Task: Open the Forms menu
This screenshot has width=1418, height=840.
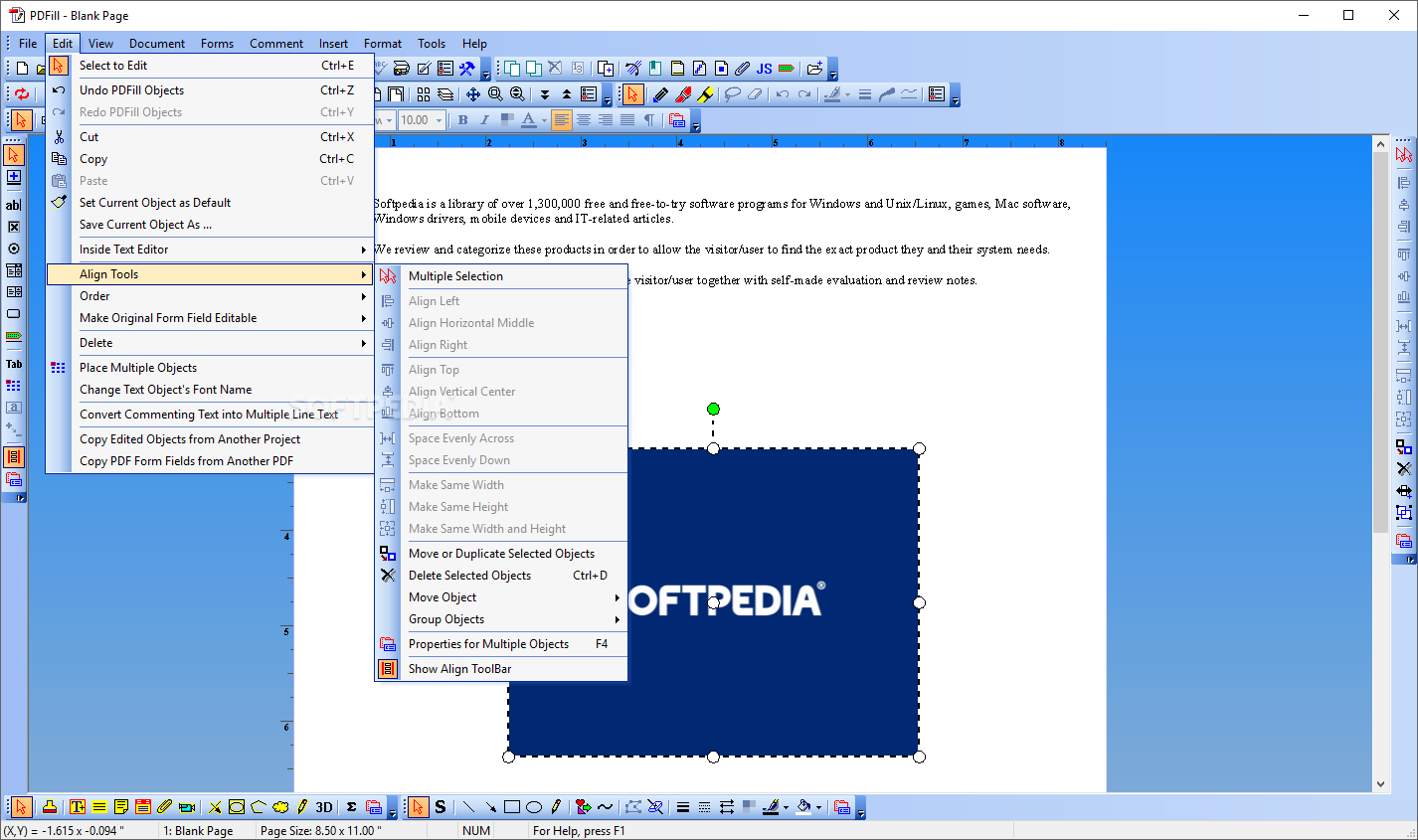Action: (217, 44)
